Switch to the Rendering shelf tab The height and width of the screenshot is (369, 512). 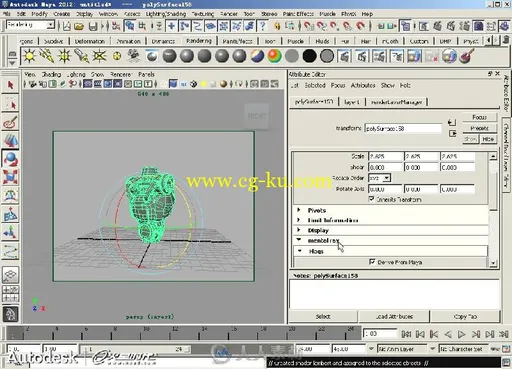[x=199, y=41]
